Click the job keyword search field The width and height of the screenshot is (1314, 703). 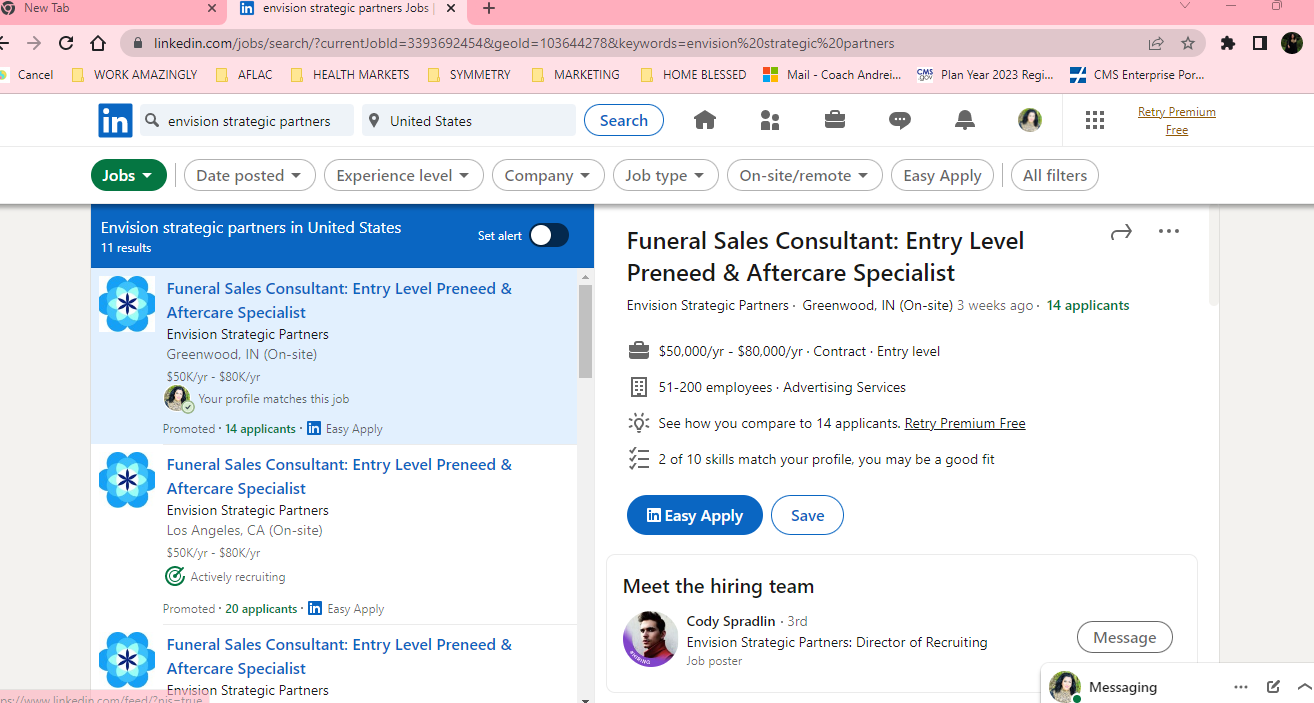coord(247,120)
